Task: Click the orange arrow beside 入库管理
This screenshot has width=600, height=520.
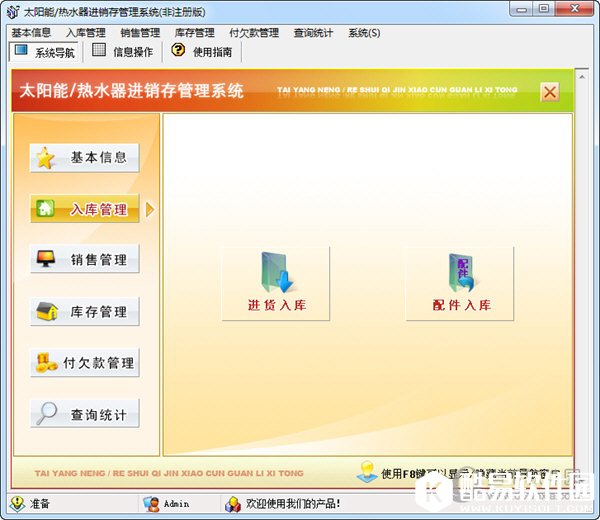Action: 150,209
